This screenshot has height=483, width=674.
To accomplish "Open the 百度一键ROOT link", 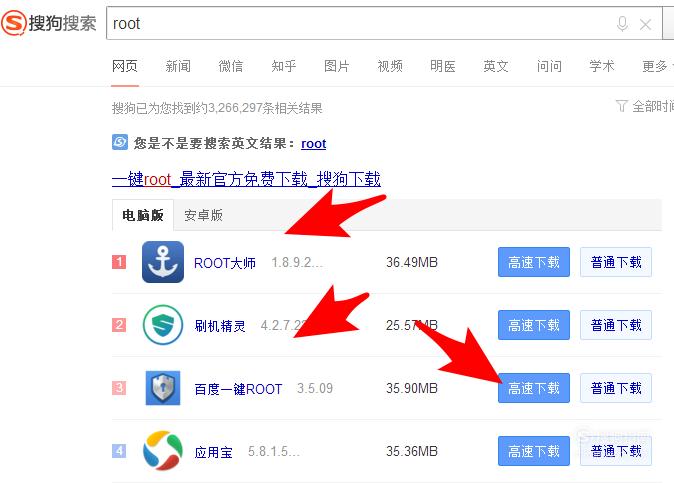I will tap(238, 389).
